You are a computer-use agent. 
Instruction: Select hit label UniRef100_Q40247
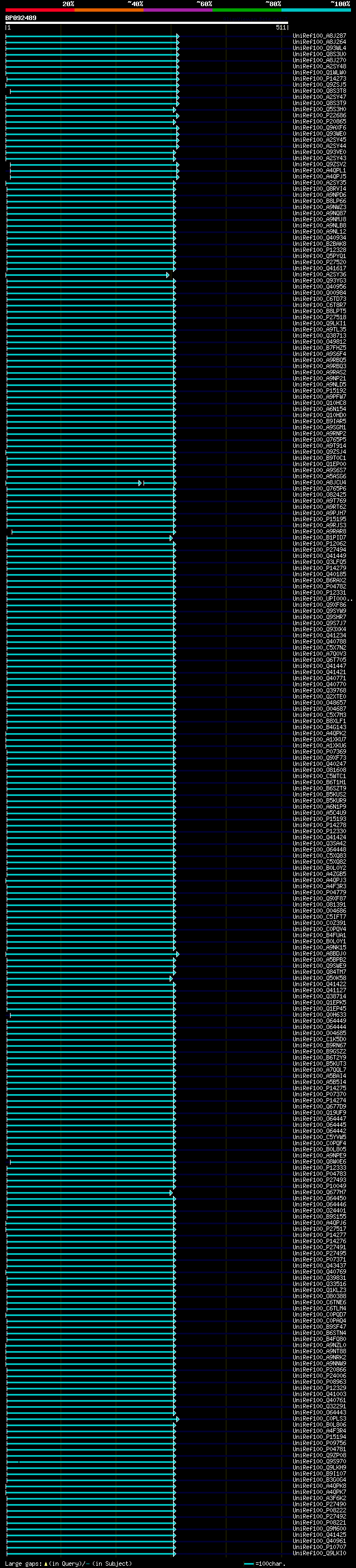(319, 763)
